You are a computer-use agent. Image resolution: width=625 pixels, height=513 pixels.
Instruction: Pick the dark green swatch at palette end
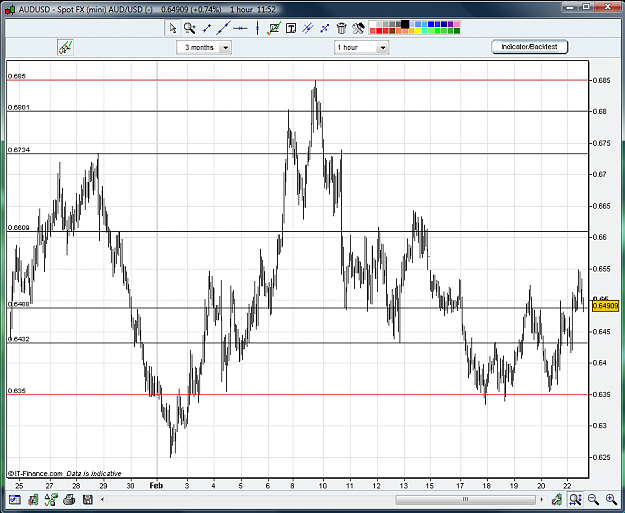[457, 31]
